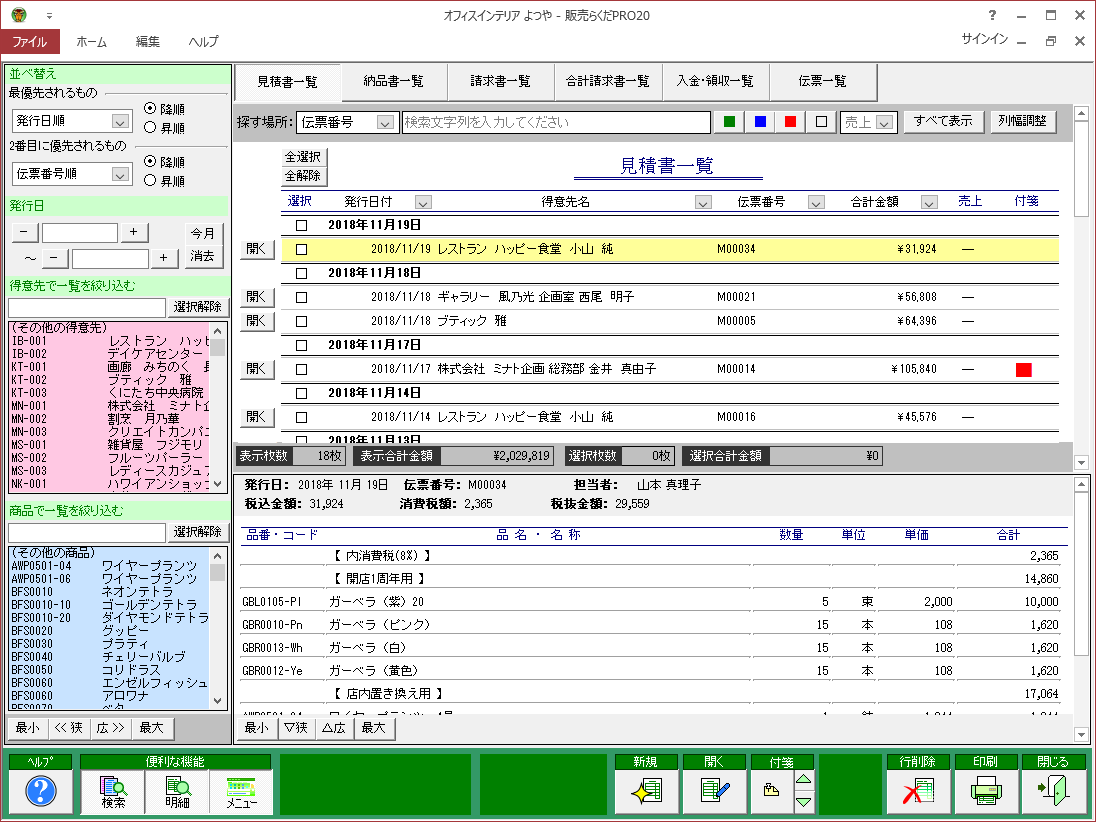Viewport: 1096px width, 822px height.
Task: Click the 全選択 button
Action: click(303, 157)
